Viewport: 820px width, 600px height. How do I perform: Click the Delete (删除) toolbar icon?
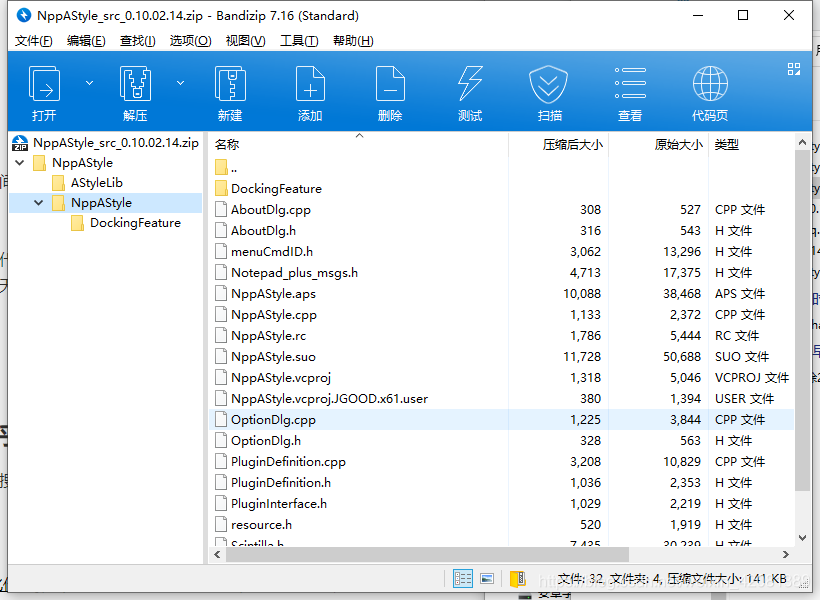pos(390,84)
